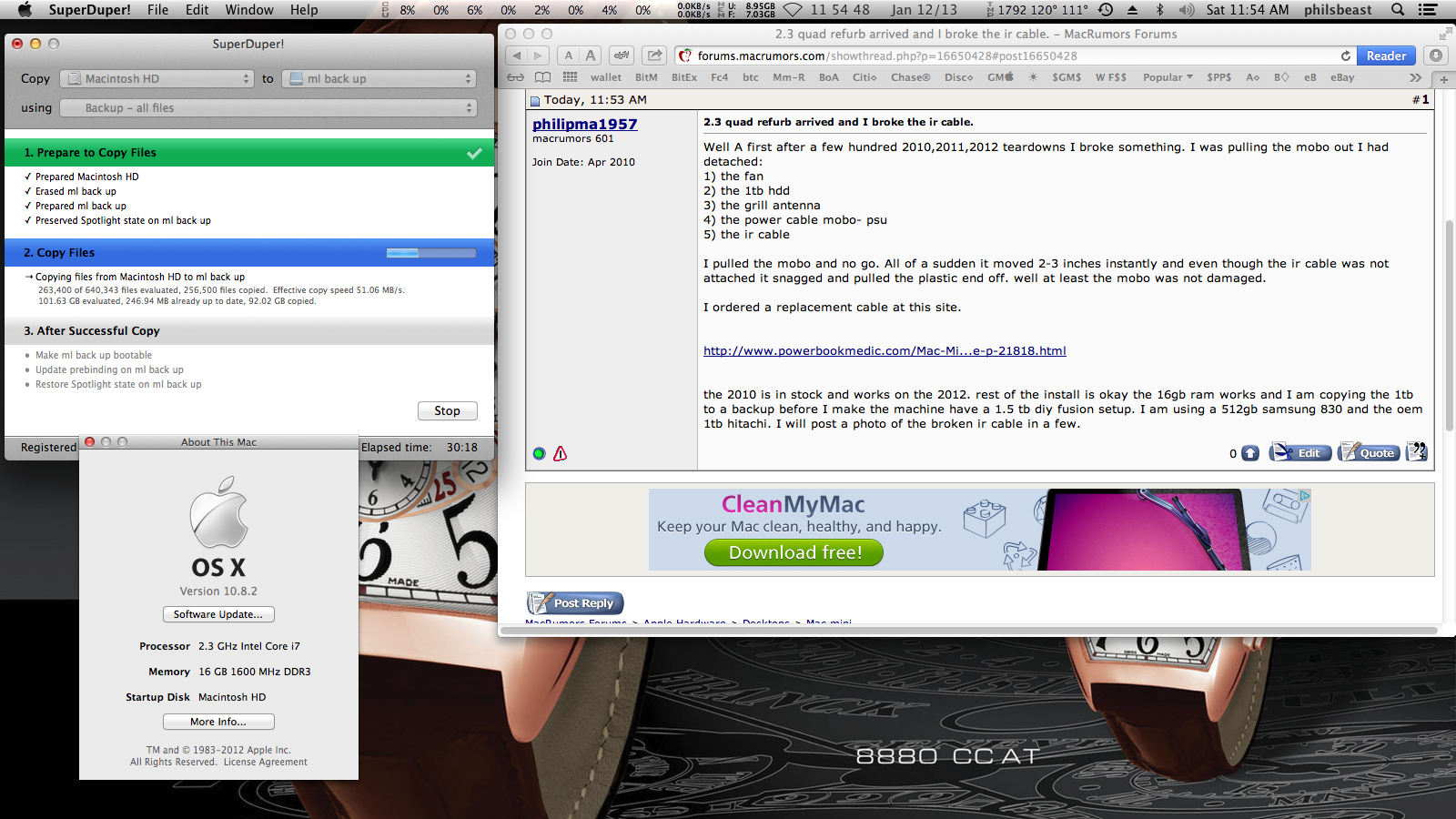This screenshot has width=1456, height=819.
Task: Open the File menu
Action: [157, 10]
